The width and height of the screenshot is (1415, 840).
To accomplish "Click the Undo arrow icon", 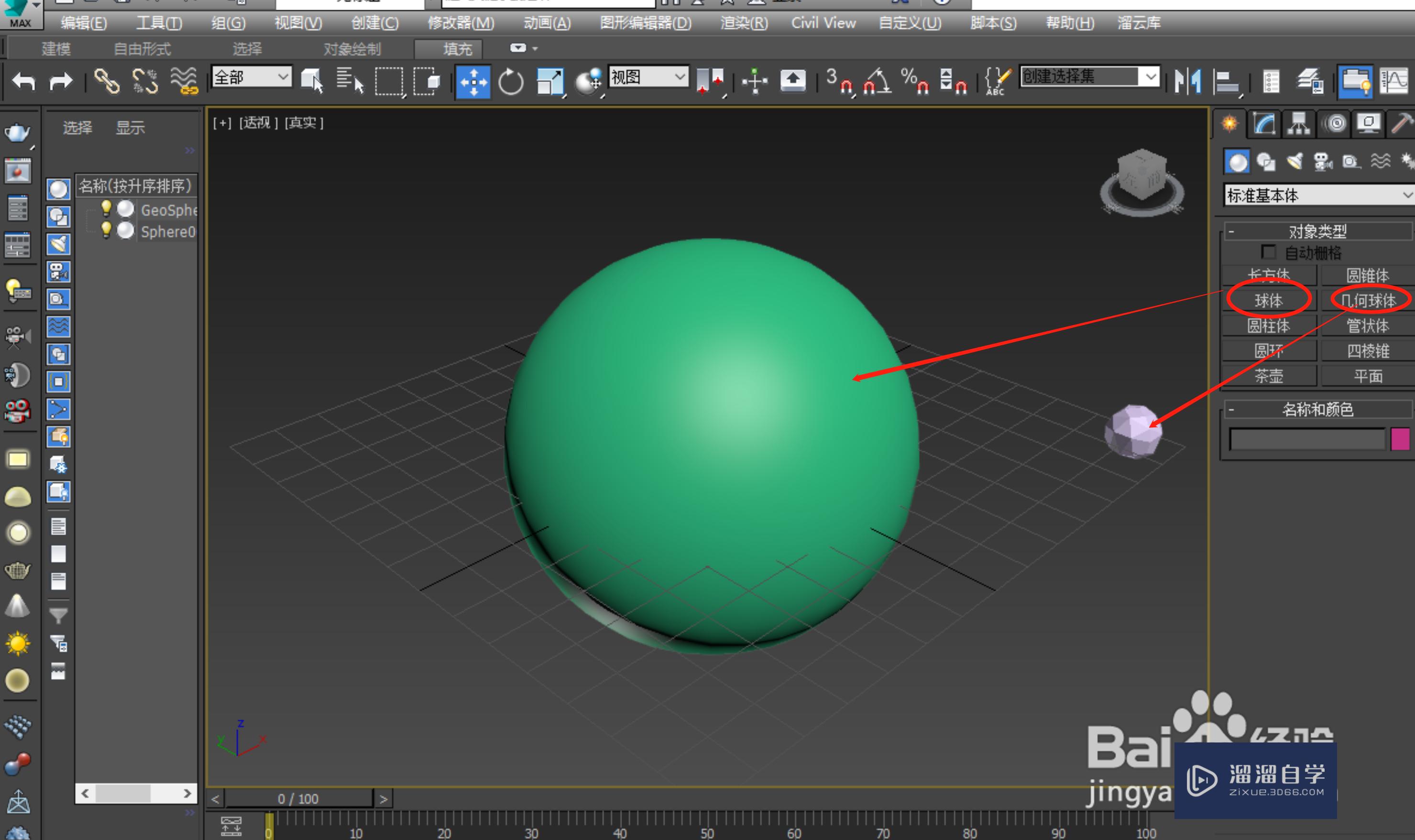I will 24,81.
